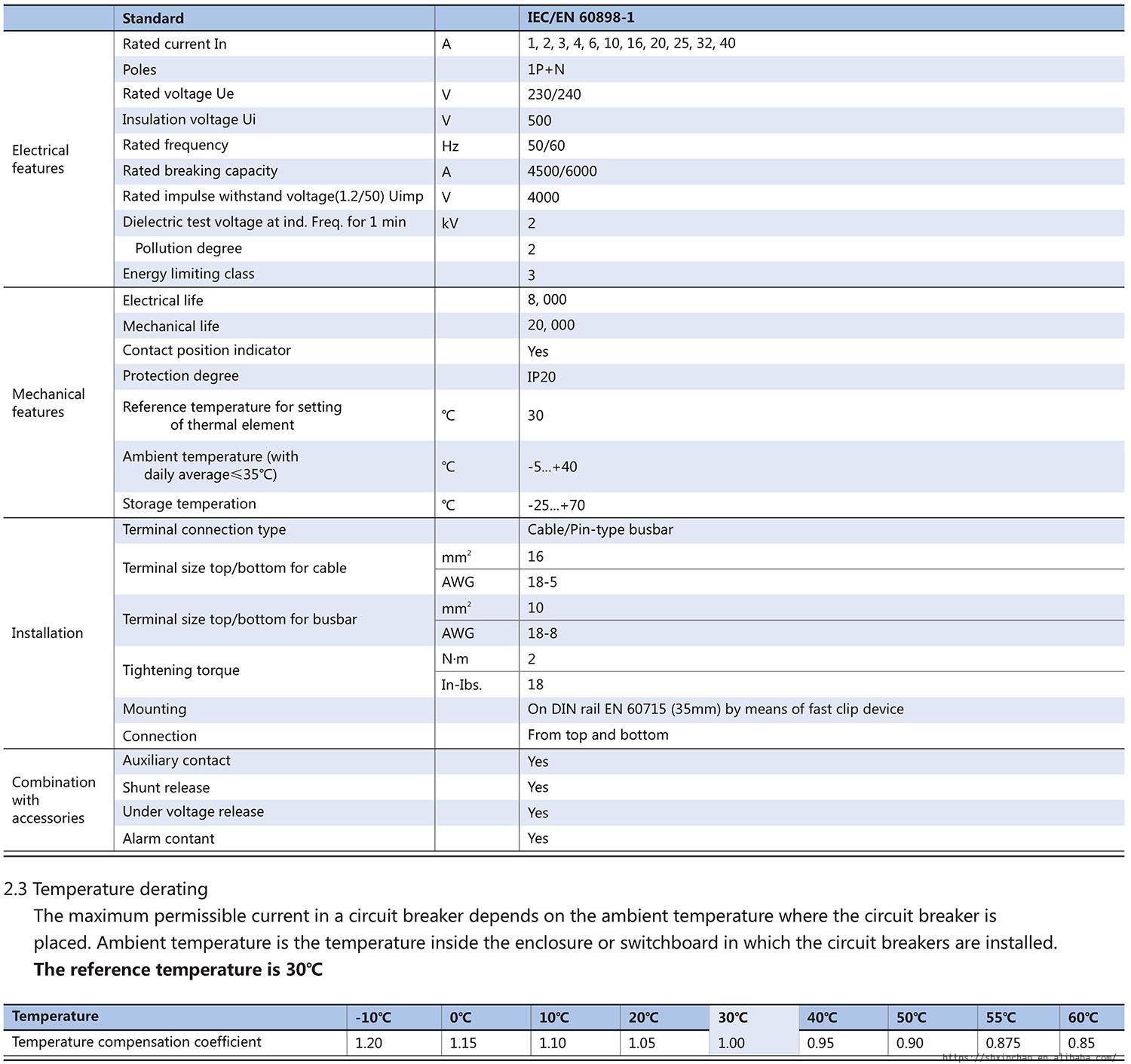Select the Tightening torque row label

point(181,670)
